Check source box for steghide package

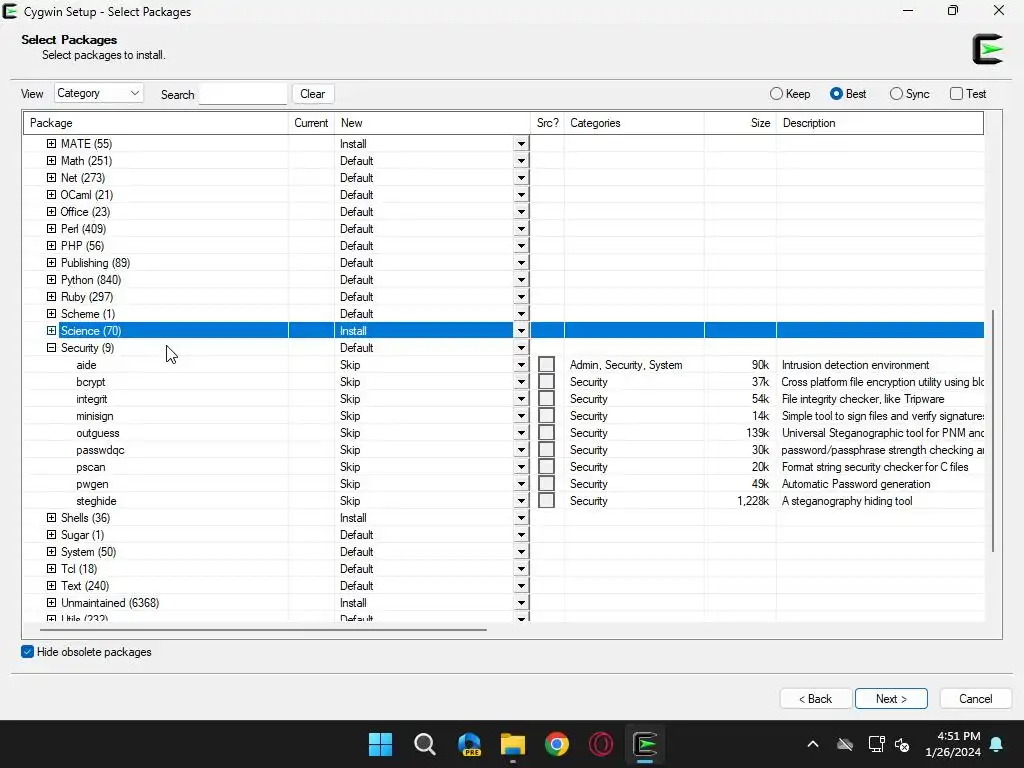pyautogui.click(x=547, y=500)
